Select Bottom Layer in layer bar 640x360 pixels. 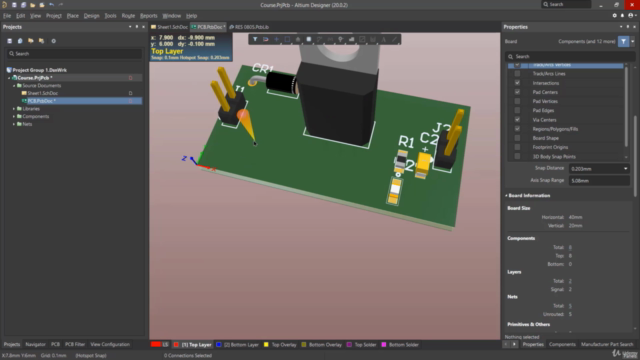click(x=238, y=344)
